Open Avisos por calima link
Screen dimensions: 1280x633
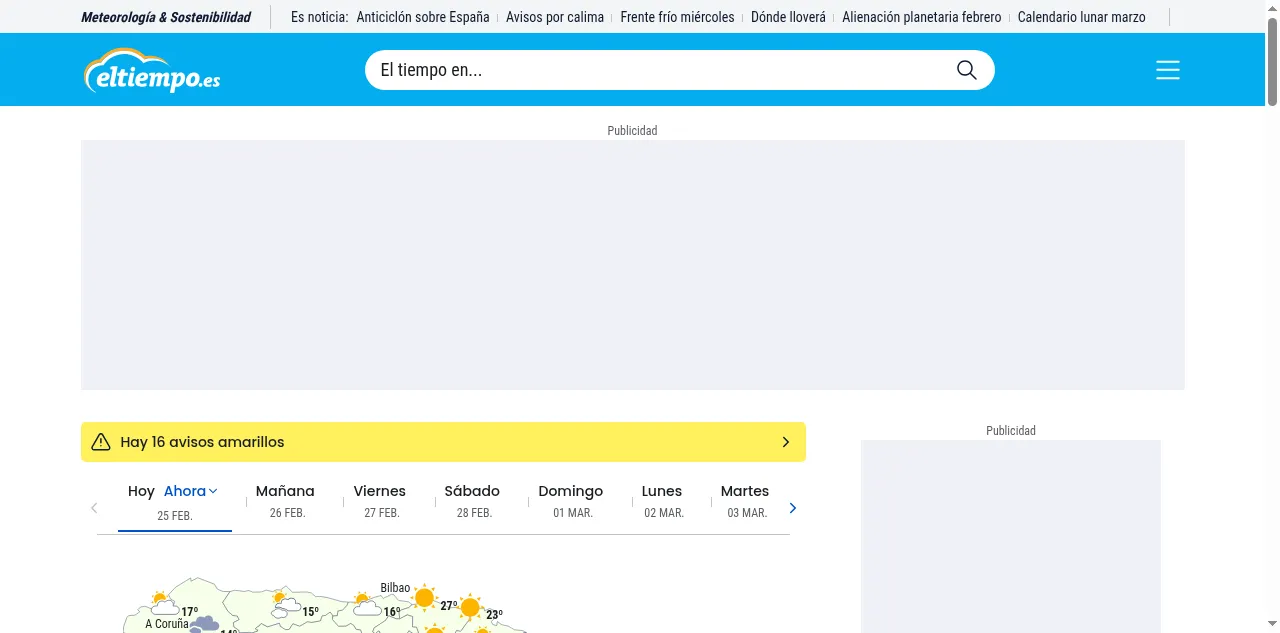[555, 17]
